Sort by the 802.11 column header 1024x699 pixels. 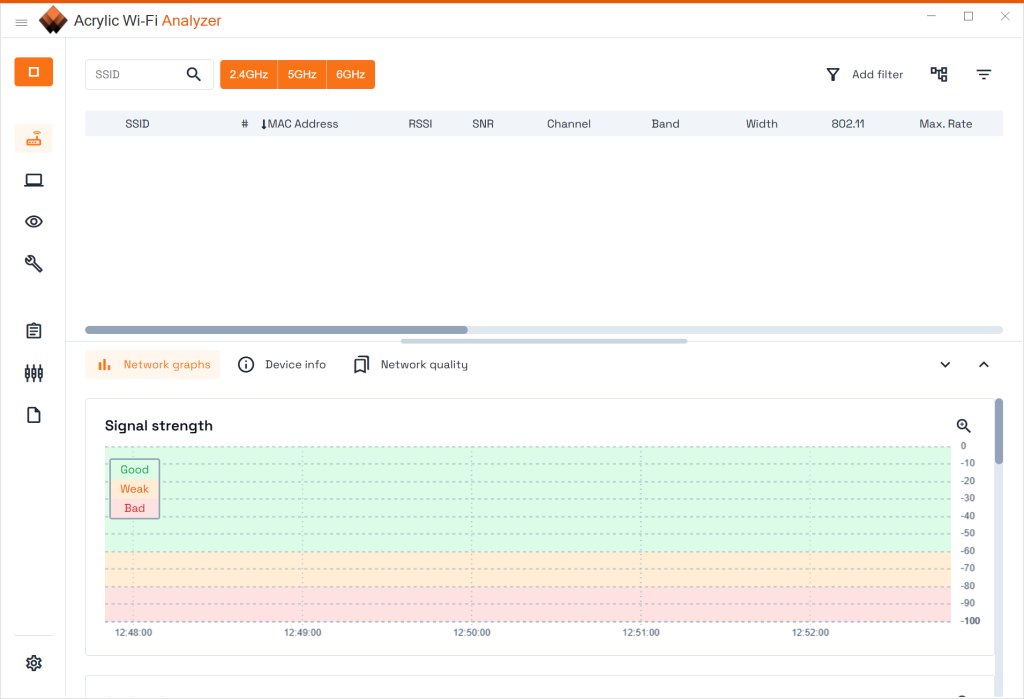[x=848, y=123]
